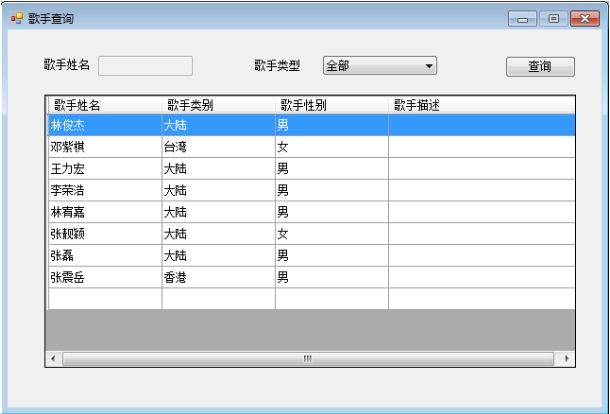This screenshot has width=610, height=414.
Task: Click 大陆 category cell in 张靓颖 row
Action: pyautogui.click(x=219, y=234)
